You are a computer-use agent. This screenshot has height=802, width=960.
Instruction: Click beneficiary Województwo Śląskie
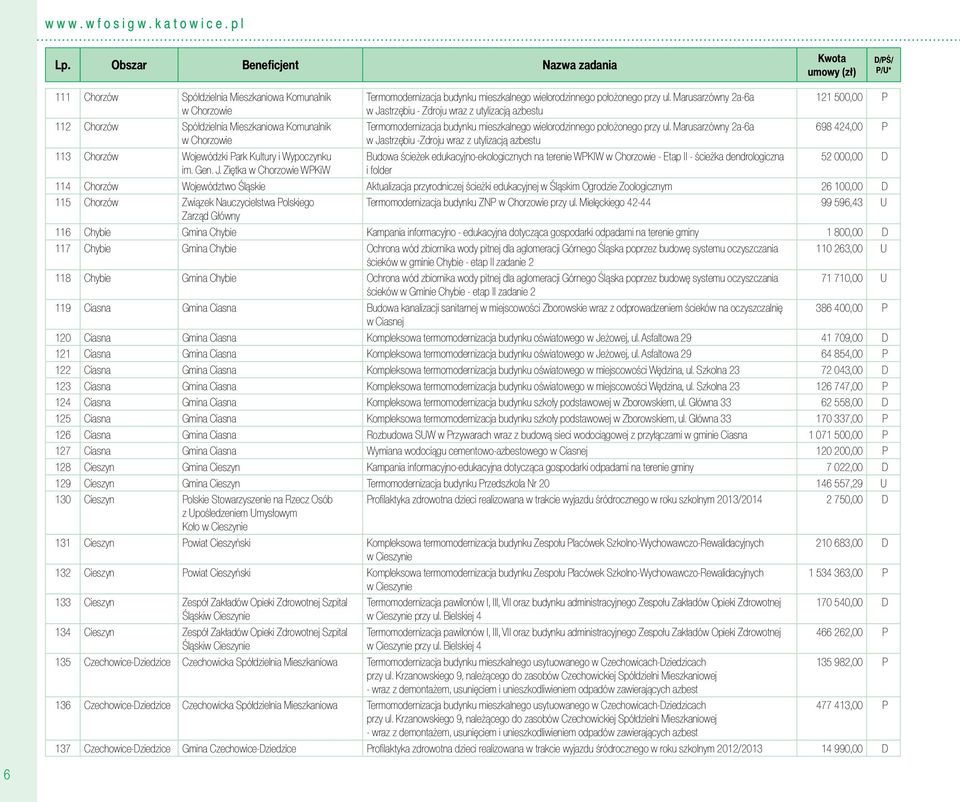point(223,186)
